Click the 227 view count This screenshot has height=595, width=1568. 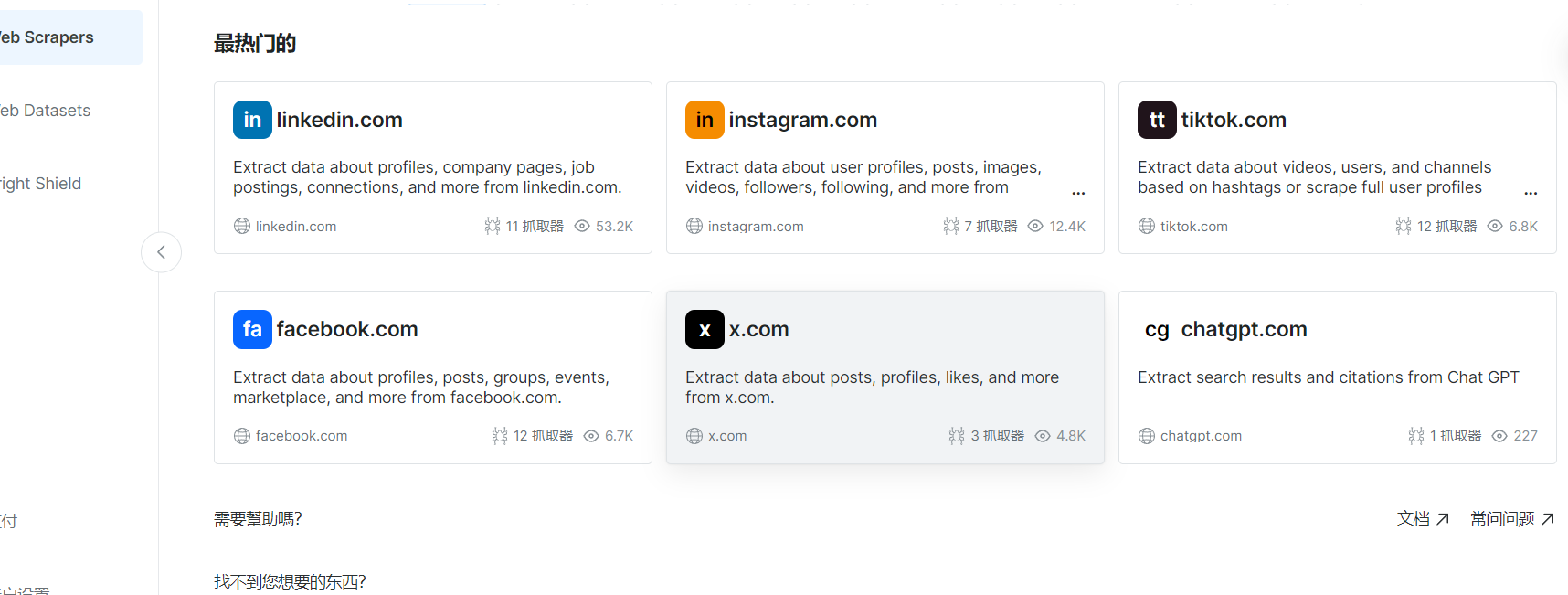(1525, 436)
